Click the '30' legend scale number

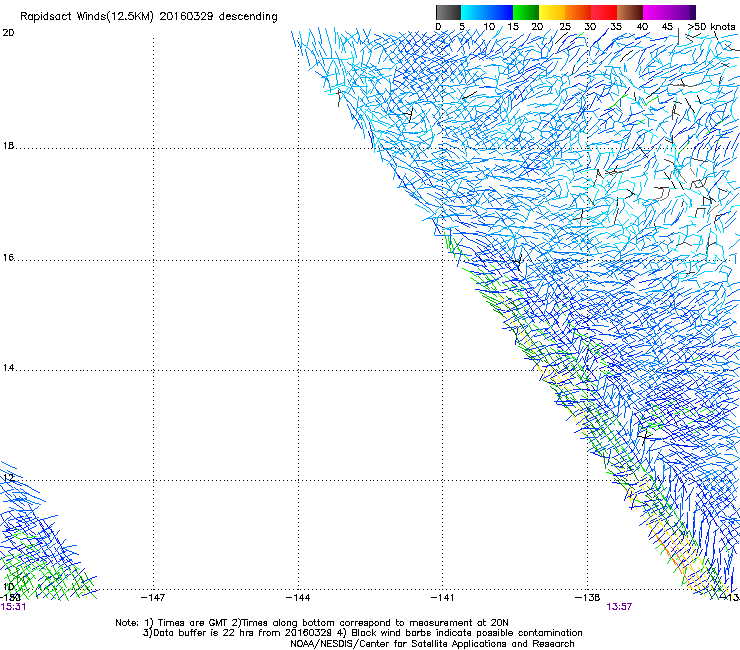point(590,27)
